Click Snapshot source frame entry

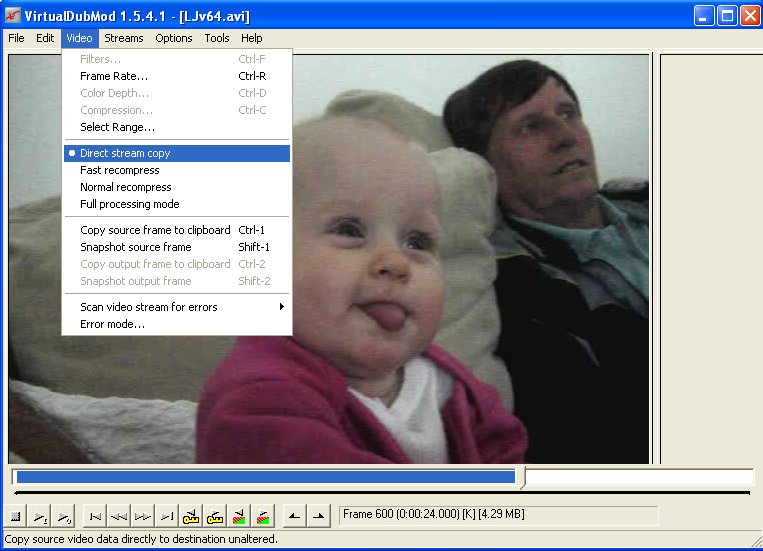tap(177, 247)
